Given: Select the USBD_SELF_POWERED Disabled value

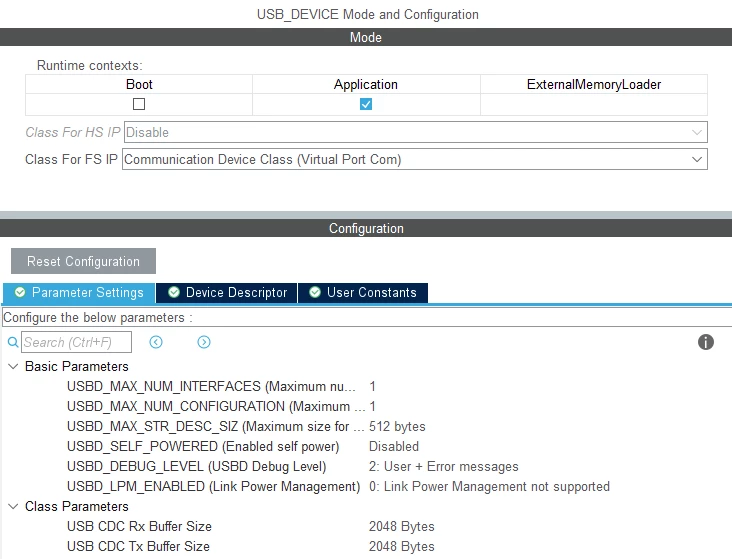Looking at the screenshot, I should 394,446.
